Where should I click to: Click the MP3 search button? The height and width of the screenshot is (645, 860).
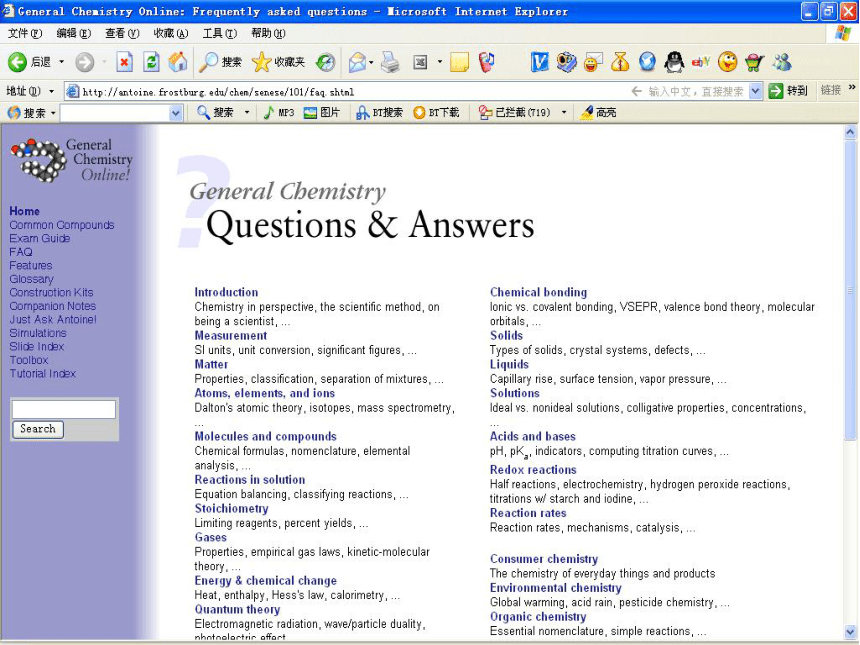(x=279, y=112)
